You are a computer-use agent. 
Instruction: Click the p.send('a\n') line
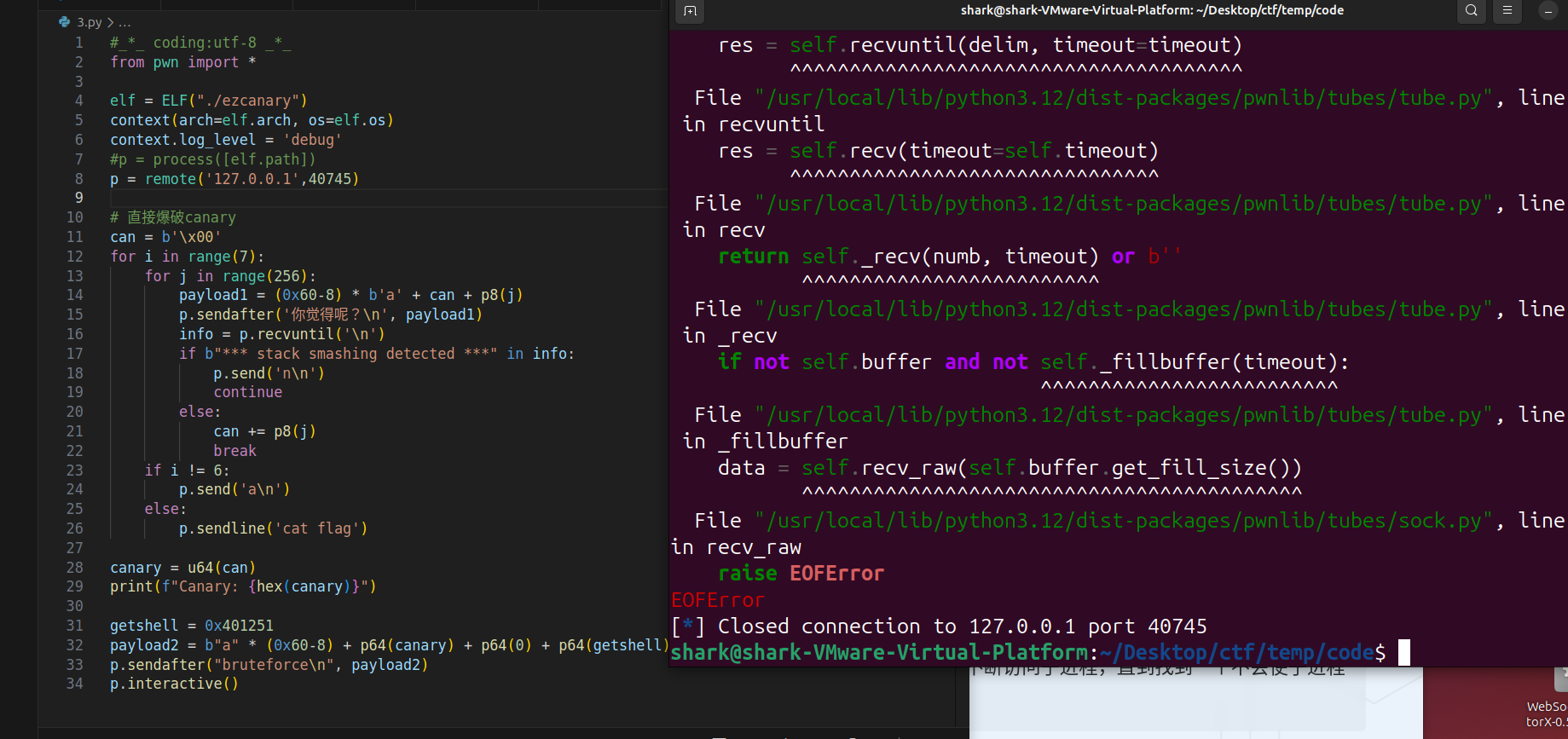click(x=234, y=489)
